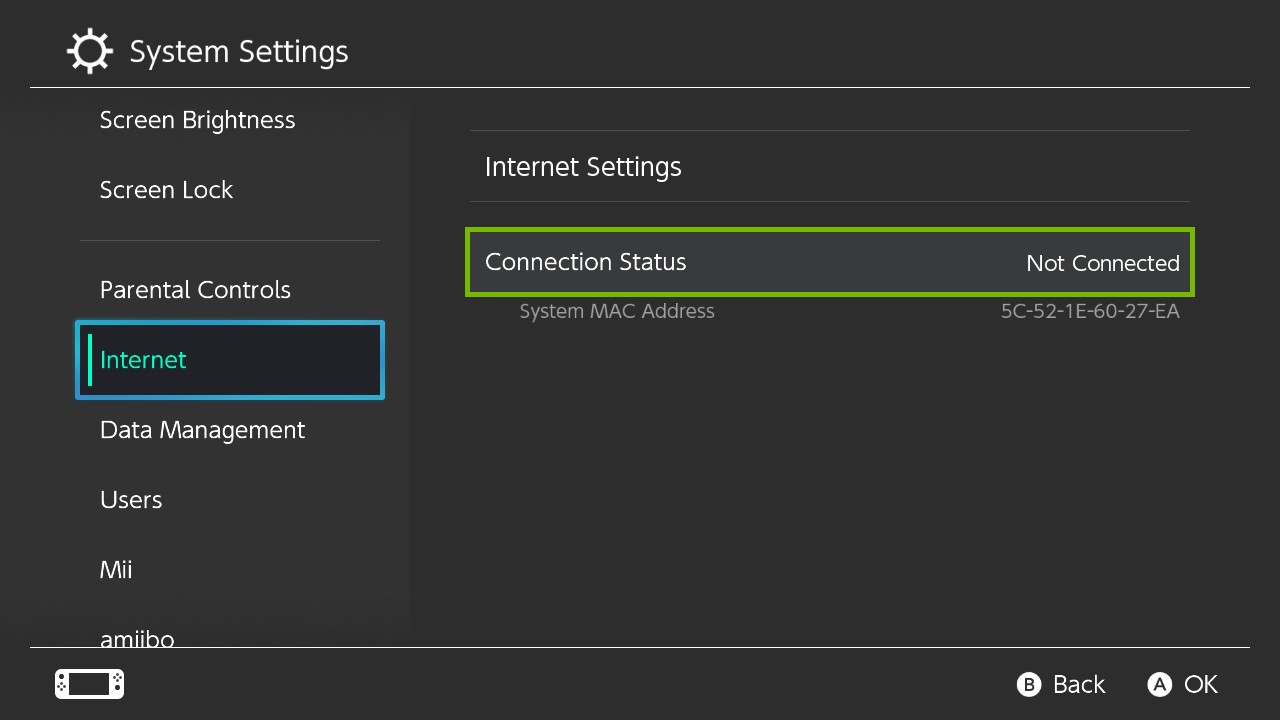Click the Not Connected status text

pyautogui.click(x=1103, y=263)
